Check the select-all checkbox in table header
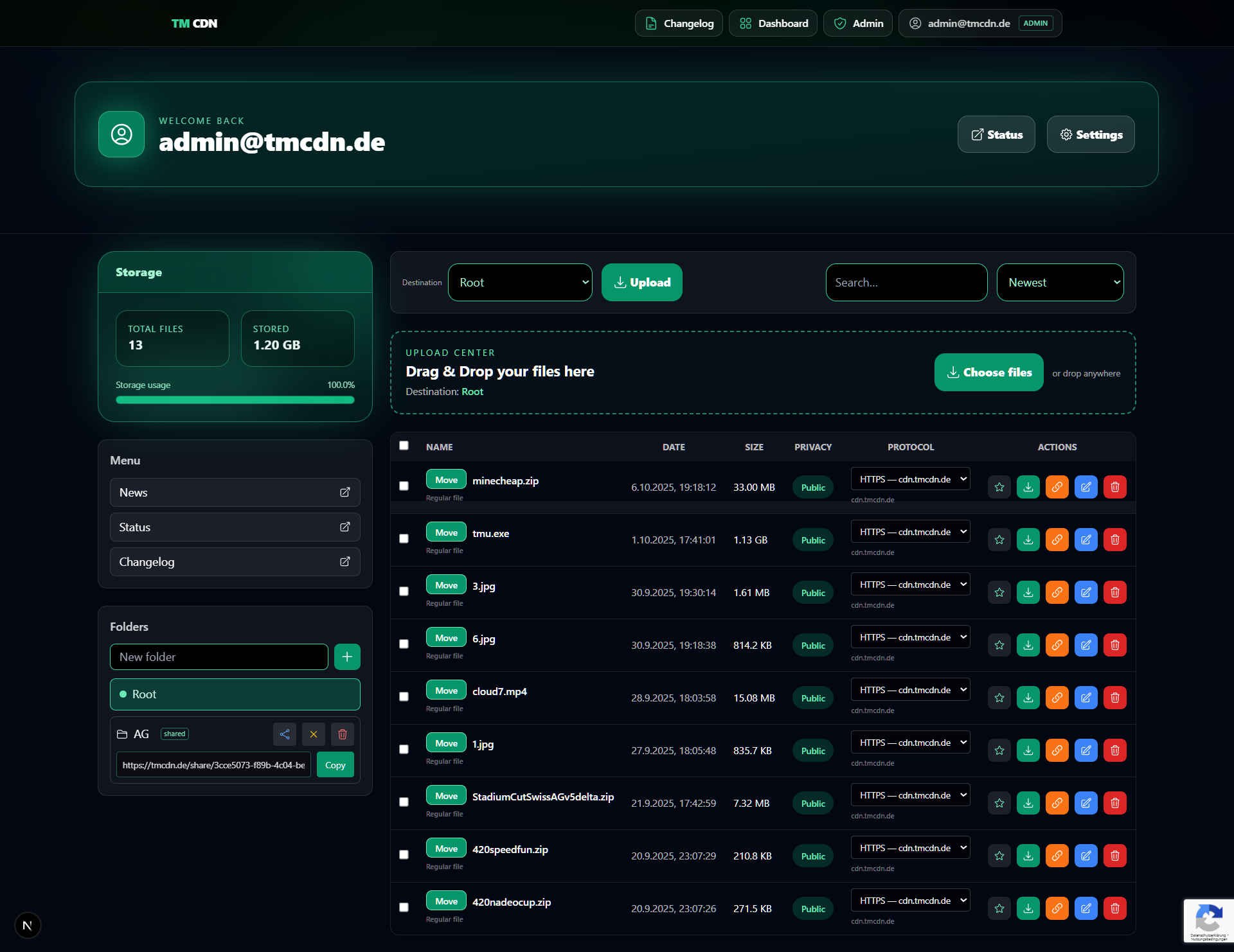This screenshot has width=1234, height=952. 404,445
